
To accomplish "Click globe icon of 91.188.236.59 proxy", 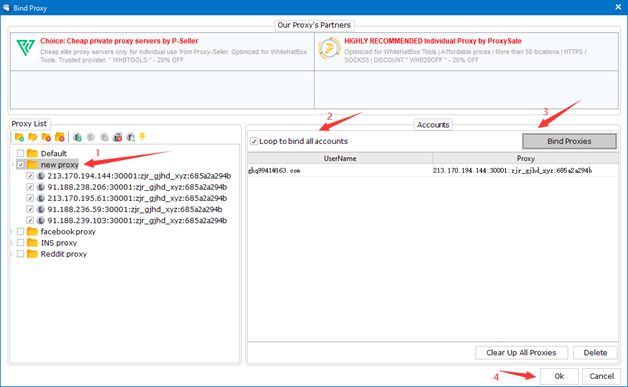I will point(40,209).
